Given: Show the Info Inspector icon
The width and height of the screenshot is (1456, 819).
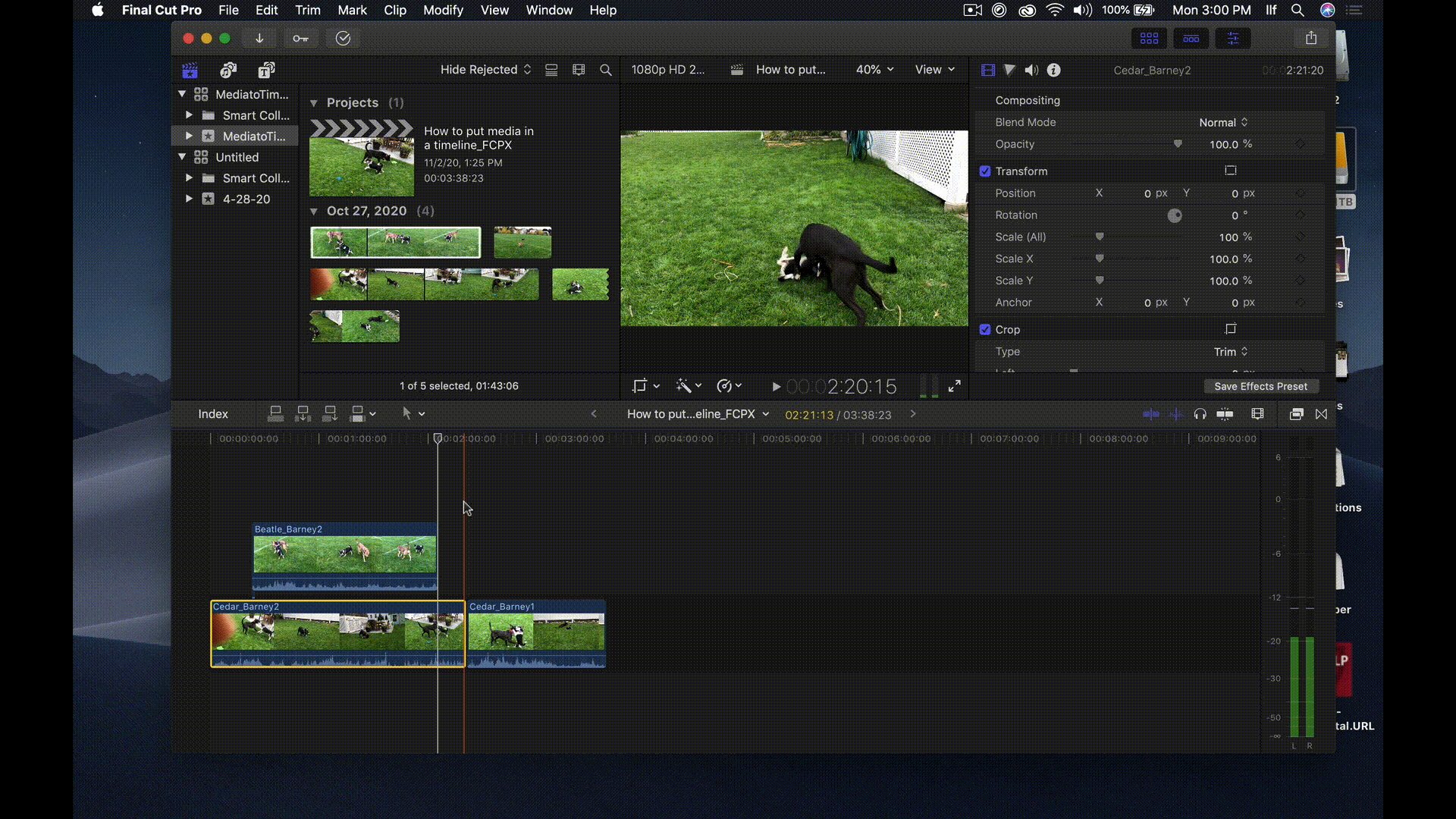Looking at the screenshot, I should pos(1054,71).
